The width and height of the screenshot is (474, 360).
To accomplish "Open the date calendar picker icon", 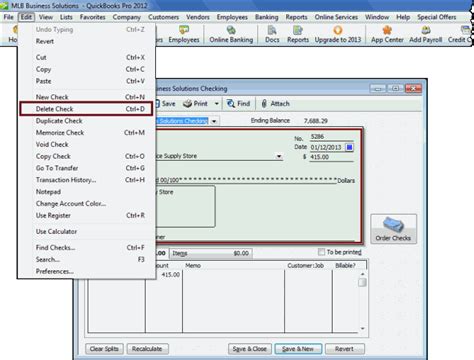I will tap(349, 147).
